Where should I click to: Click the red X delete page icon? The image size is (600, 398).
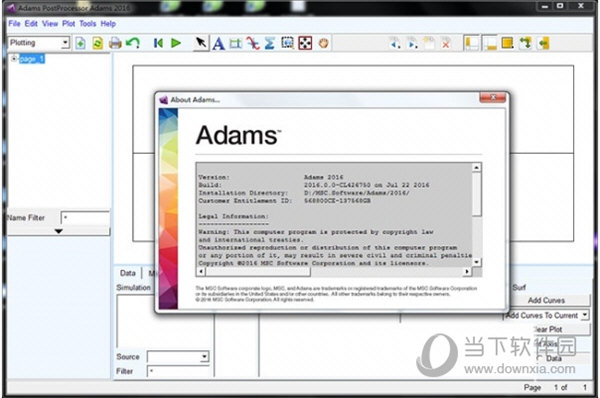[446, 44]
